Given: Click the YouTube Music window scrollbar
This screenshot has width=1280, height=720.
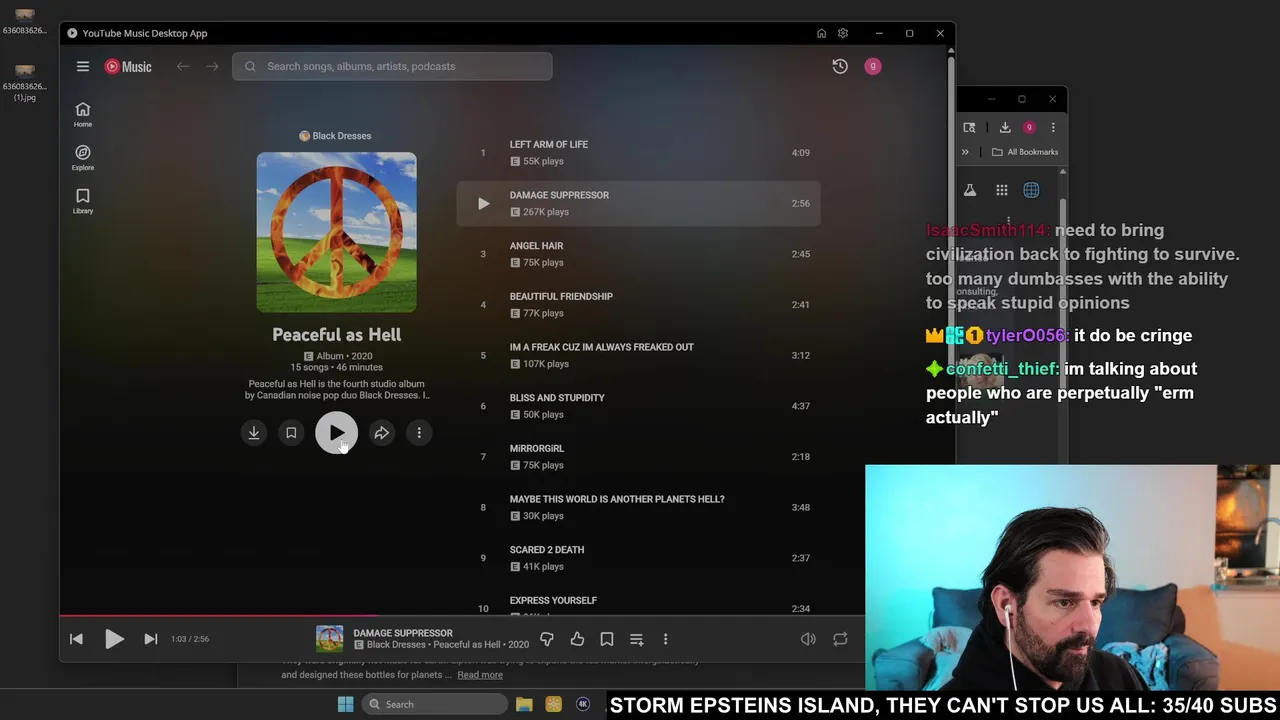Looking at the screenshot, I should coord(950,330).
